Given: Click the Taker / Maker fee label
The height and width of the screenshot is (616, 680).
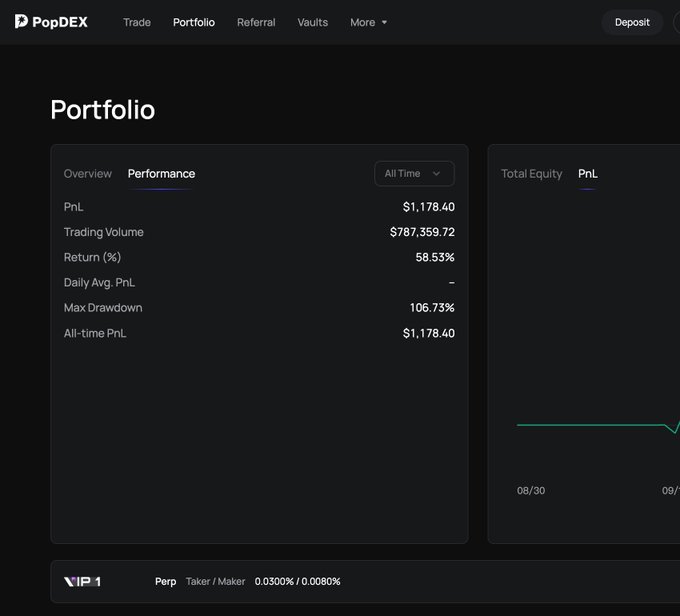Looking at the screenshot, I should (216, 581).
